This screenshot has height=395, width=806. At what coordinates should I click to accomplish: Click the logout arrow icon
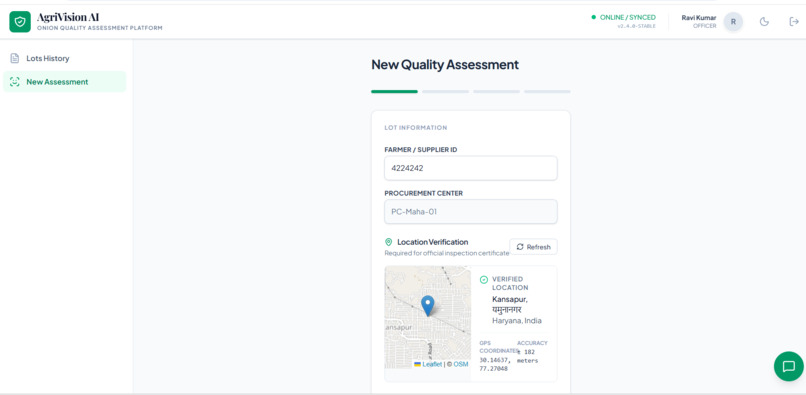pos(794,22)
